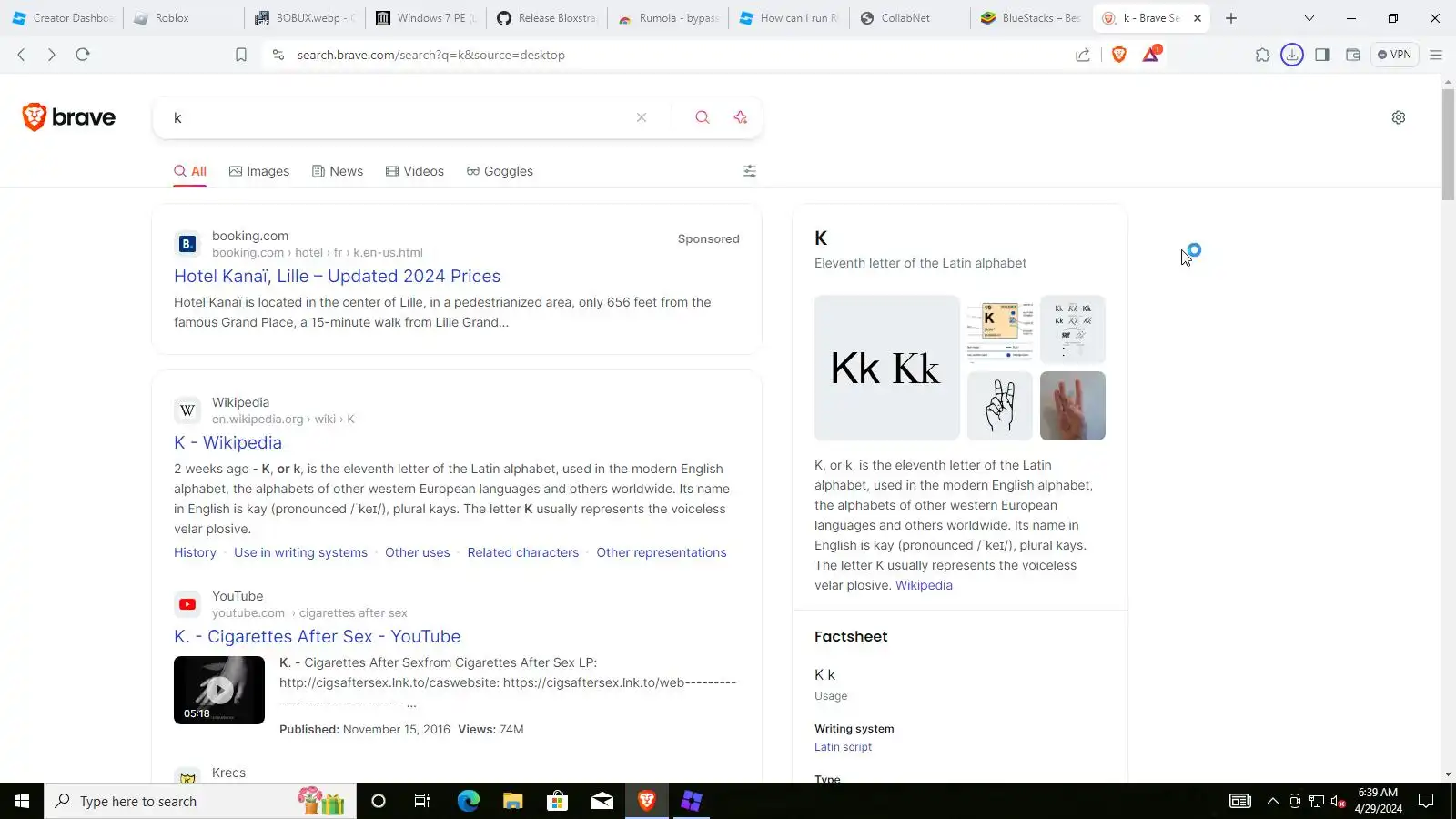Image resolution: width=1456 pixels, height=819 pixels.
Task: Switch to the Windows 7 PE tab
Action: (426, 18)
